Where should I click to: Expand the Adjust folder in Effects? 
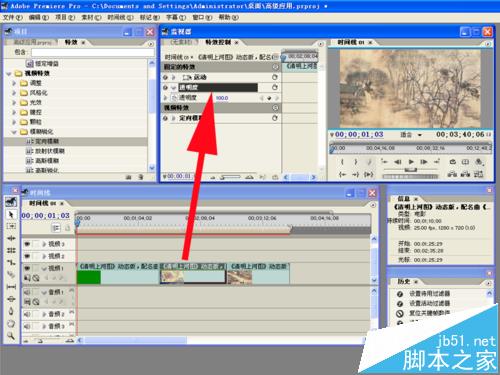(x=14, y=83)
